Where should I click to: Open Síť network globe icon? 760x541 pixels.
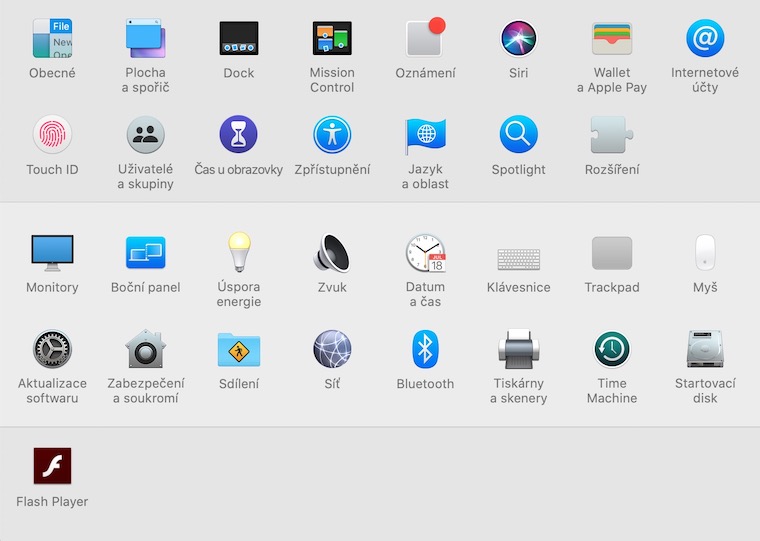coord(332,349)
